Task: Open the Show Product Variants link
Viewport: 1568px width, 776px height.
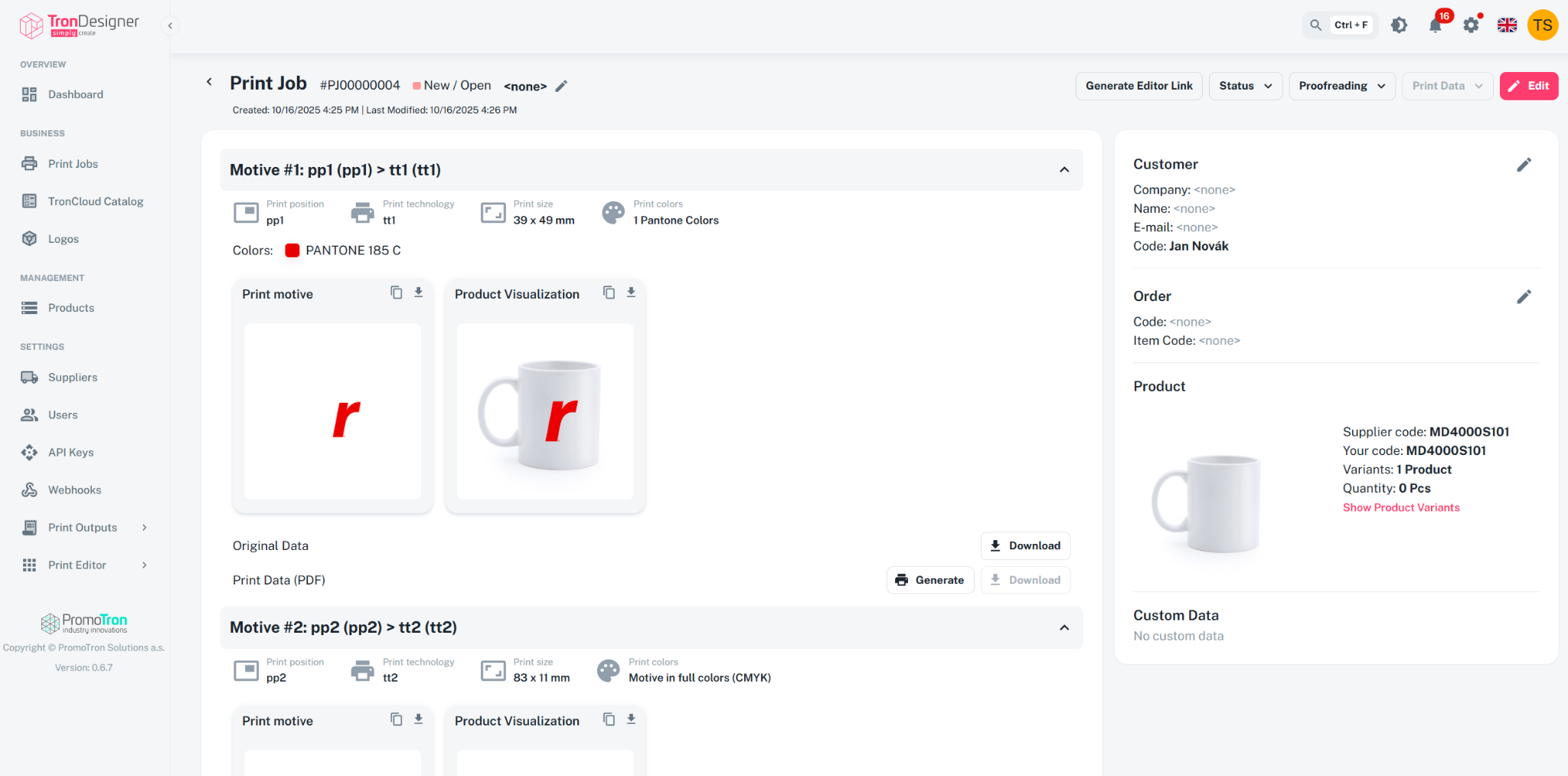Action: (x=1401, y=507)
